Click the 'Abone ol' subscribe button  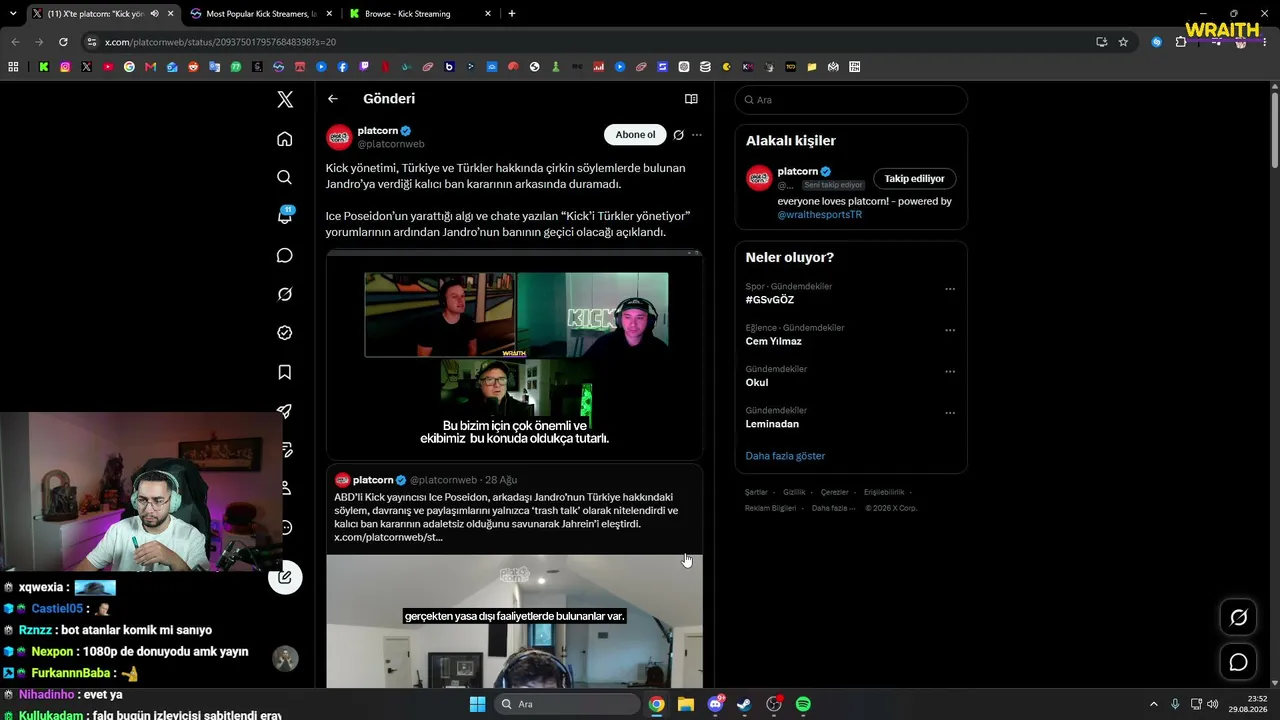coord(635,135)
